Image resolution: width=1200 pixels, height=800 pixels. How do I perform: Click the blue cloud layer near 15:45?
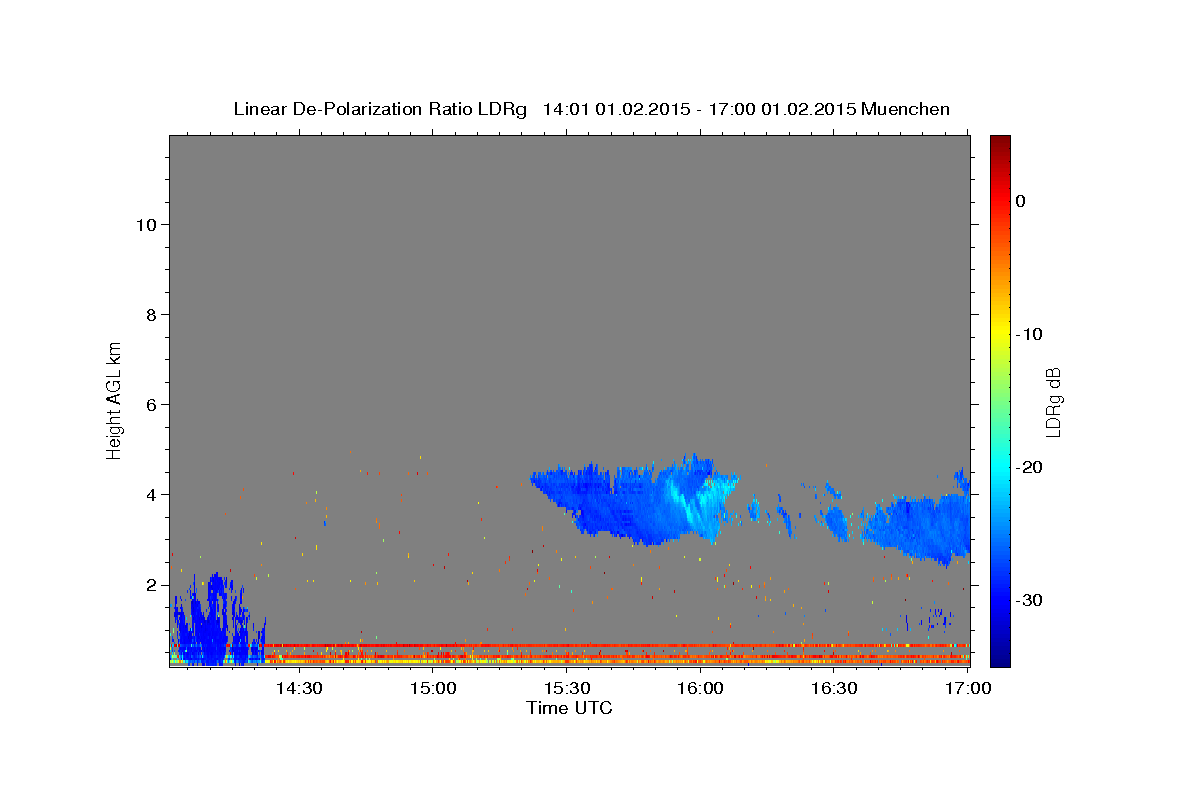pyautogui.click(x=635, y=502)
